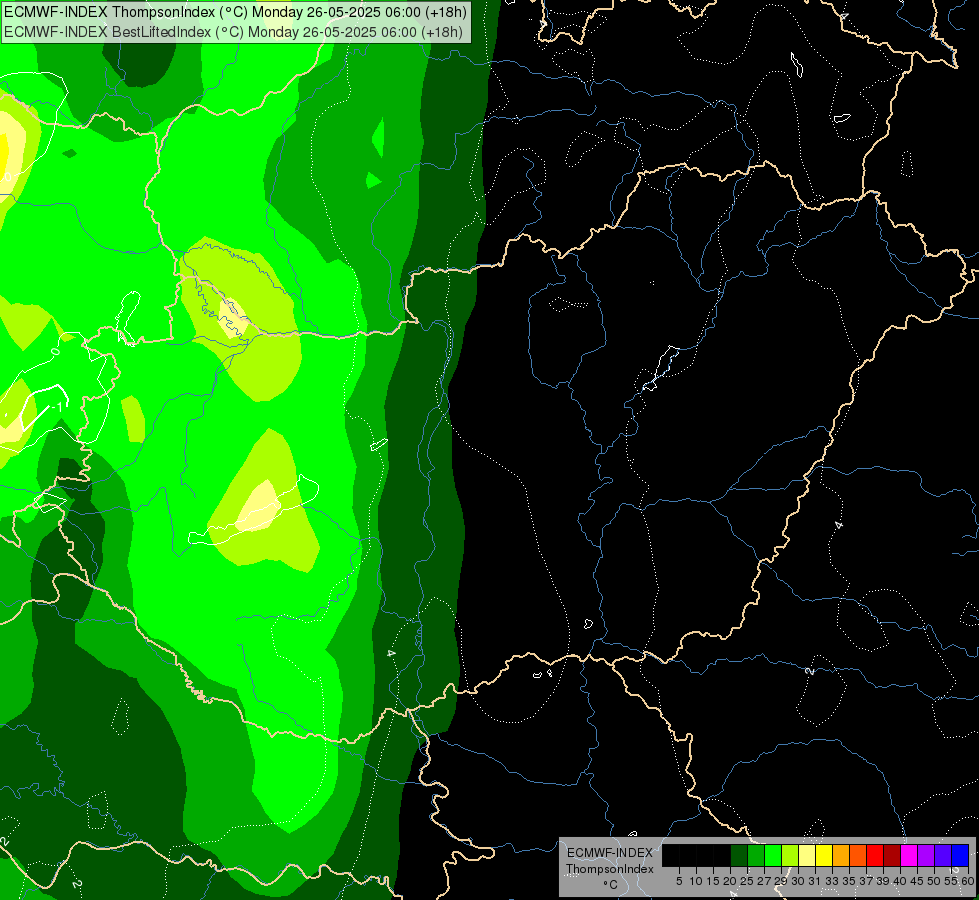Click the legend value label 39

pos(883,881)
